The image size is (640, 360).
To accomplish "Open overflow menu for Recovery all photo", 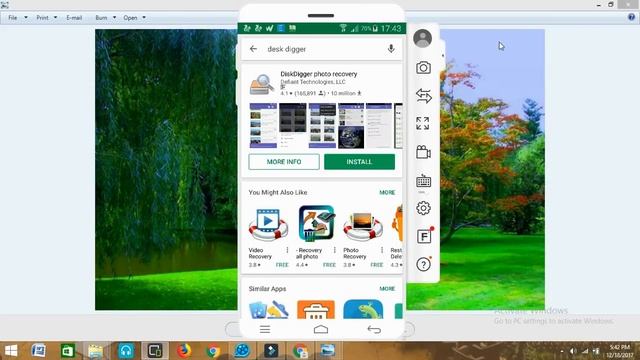I will point(335,250).
